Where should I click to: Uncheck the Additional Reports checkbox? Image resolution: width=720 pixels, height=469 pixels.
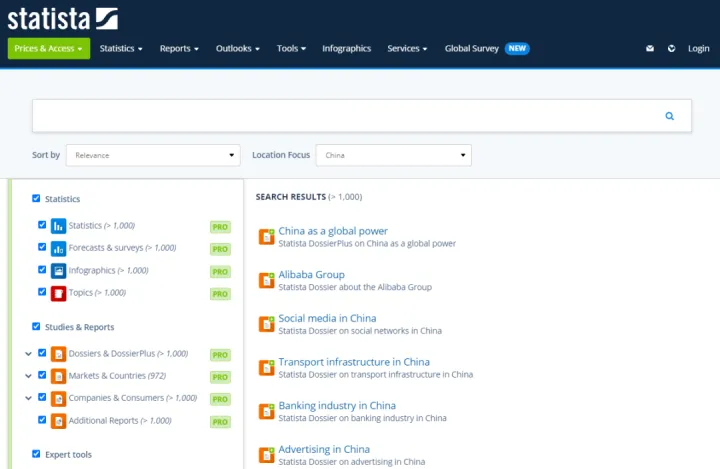pos(42,419)
